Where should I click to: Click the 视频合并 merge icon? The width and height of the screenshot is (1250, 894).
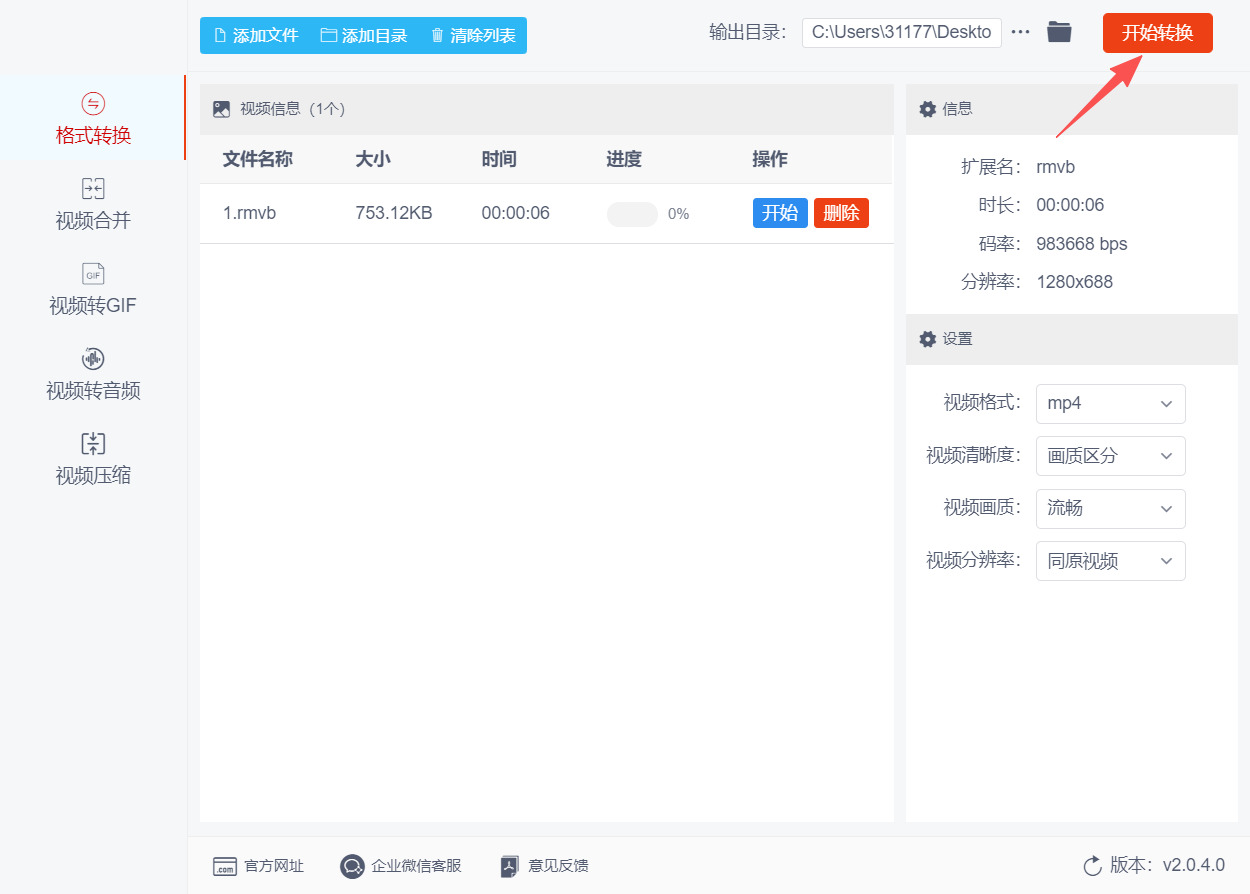click(x=93, y=189)
